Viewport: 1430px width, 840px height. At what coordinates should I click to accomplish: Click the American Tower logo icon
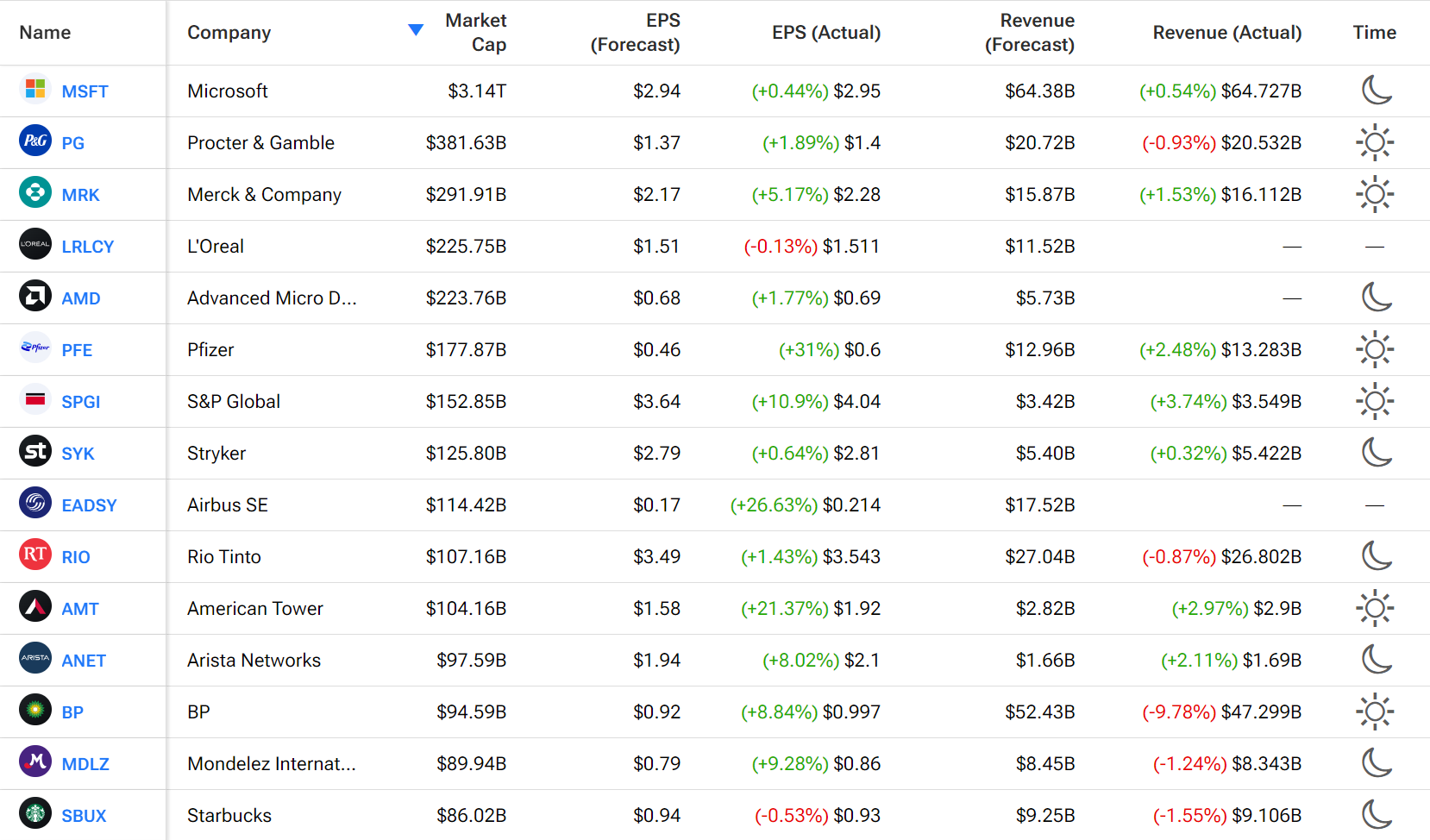[x=35, y=606]
